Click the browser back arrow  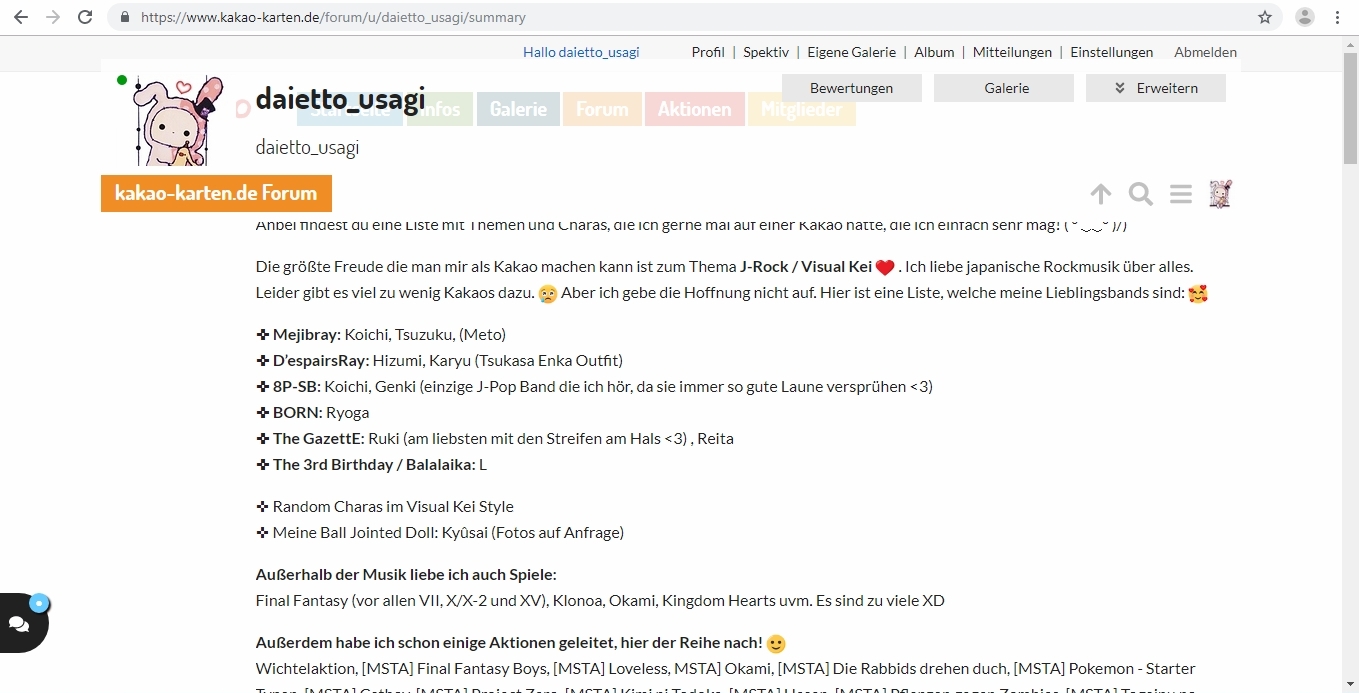(x=20, y=17)
